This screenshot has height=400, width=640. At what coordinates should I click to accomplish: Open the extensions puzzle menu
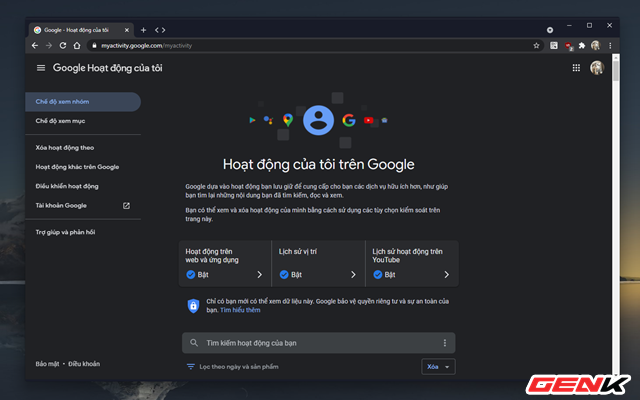click(582, 46)
